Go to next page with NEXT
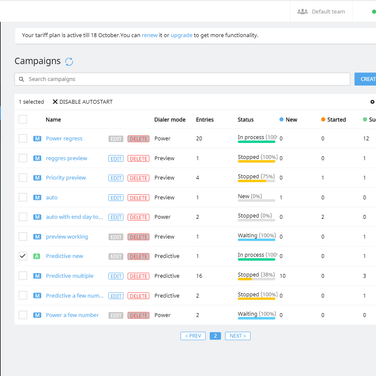Screen dimensions: 376x376 (x=238, y=336)
